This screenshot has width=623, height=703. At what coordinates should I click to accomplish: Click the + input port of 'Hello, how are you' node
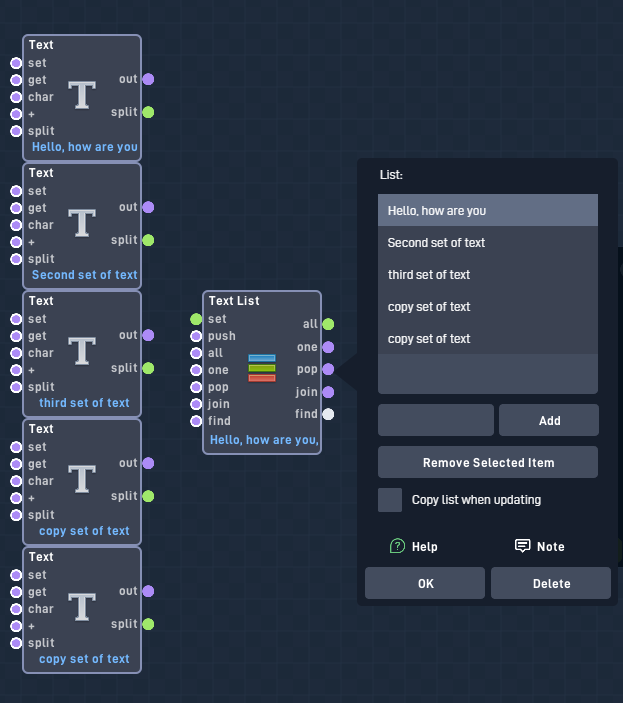point(16,114)
